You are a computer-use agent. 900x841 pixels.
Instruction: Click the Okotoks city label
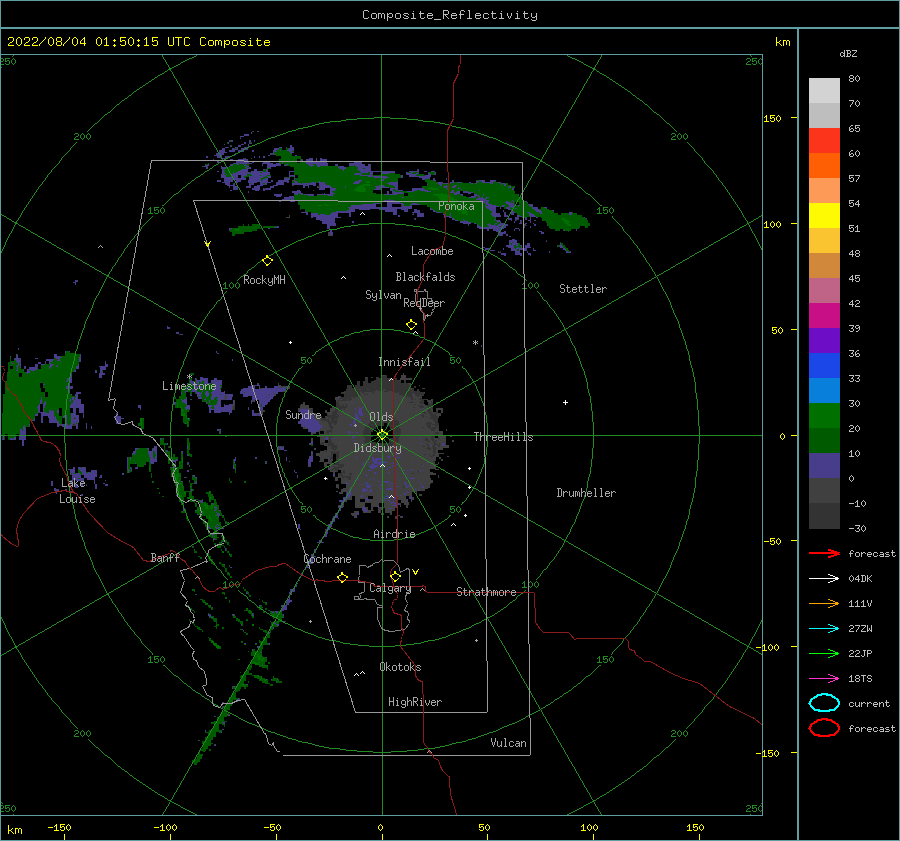(400, 667)
